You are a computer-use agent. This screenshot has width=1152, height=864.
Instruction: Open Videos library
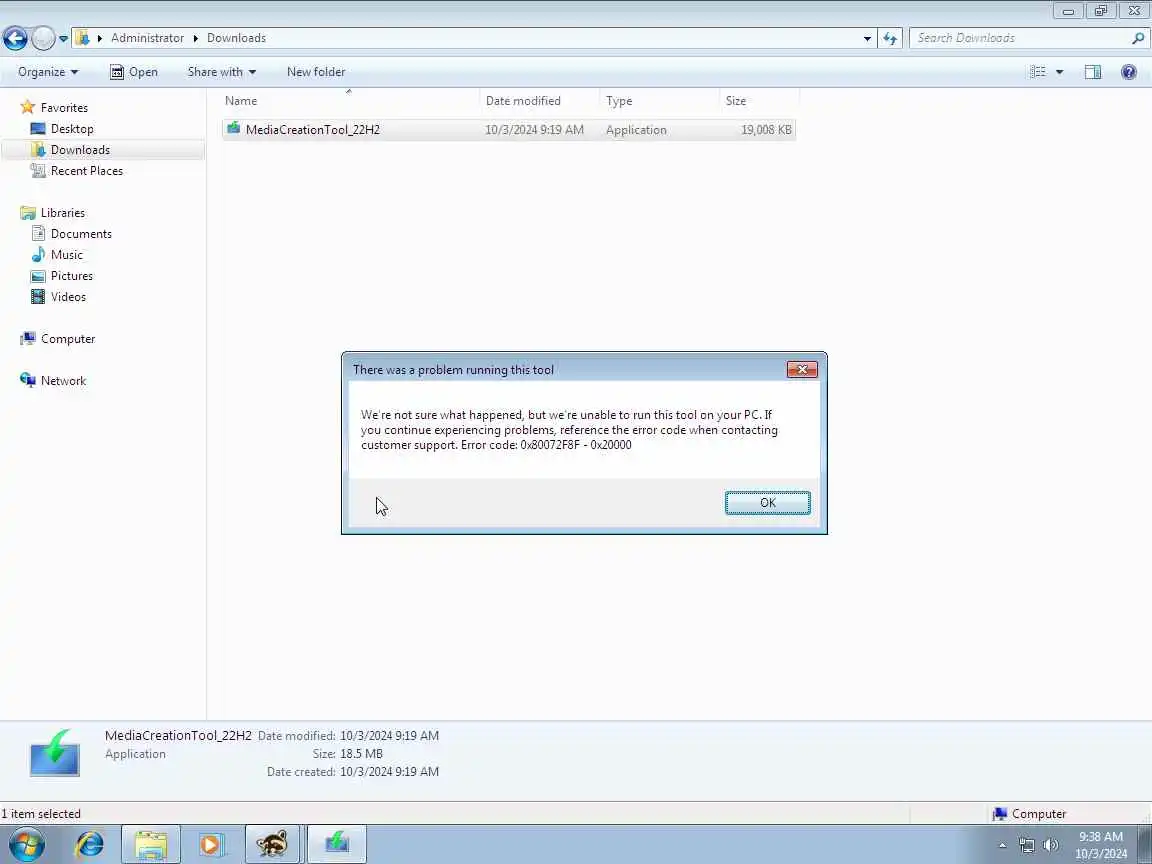point(68,297)
